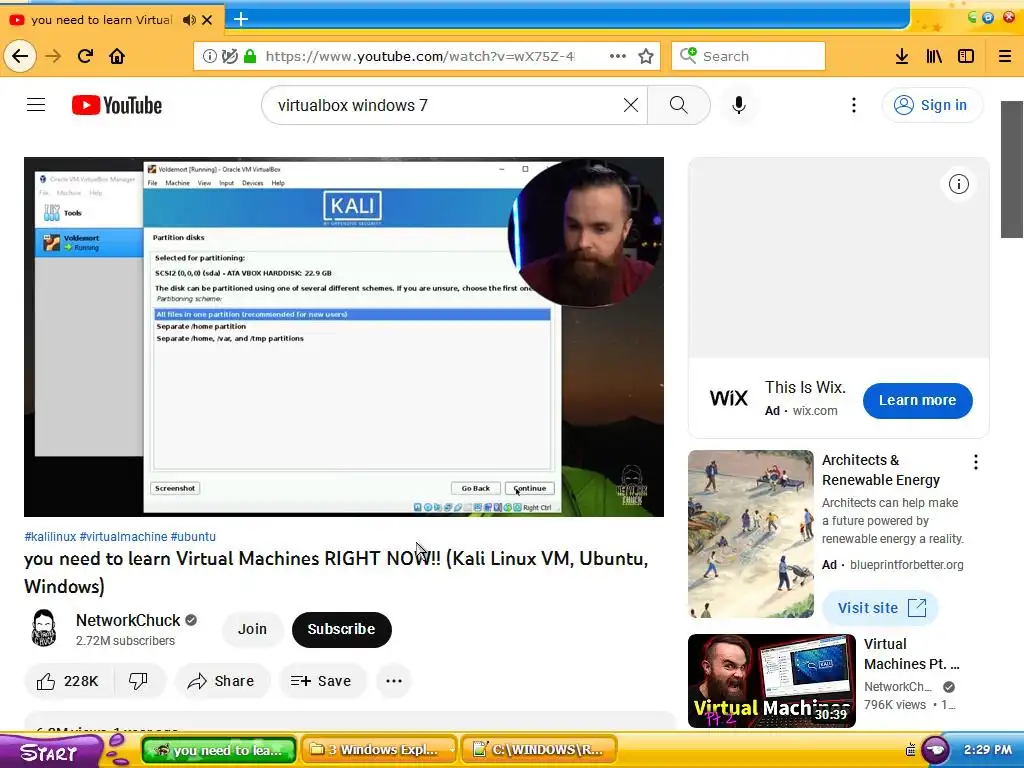
Task: Reload the current page
Action: point(85,56)
